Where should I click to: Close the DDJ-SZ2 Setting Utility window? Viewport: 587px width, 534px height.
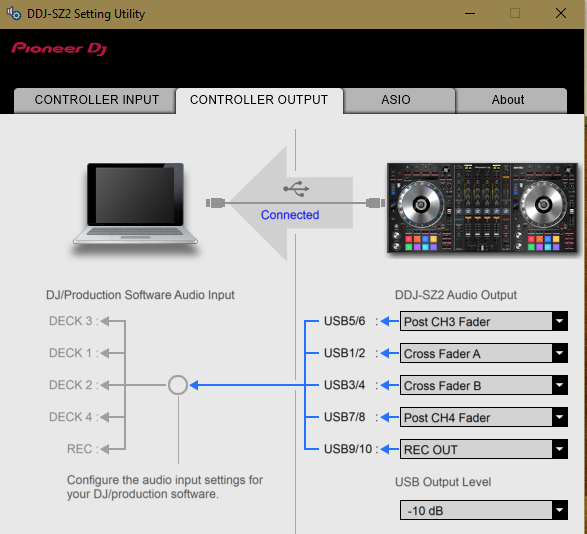pyautogui.click(x=560, y=13)
